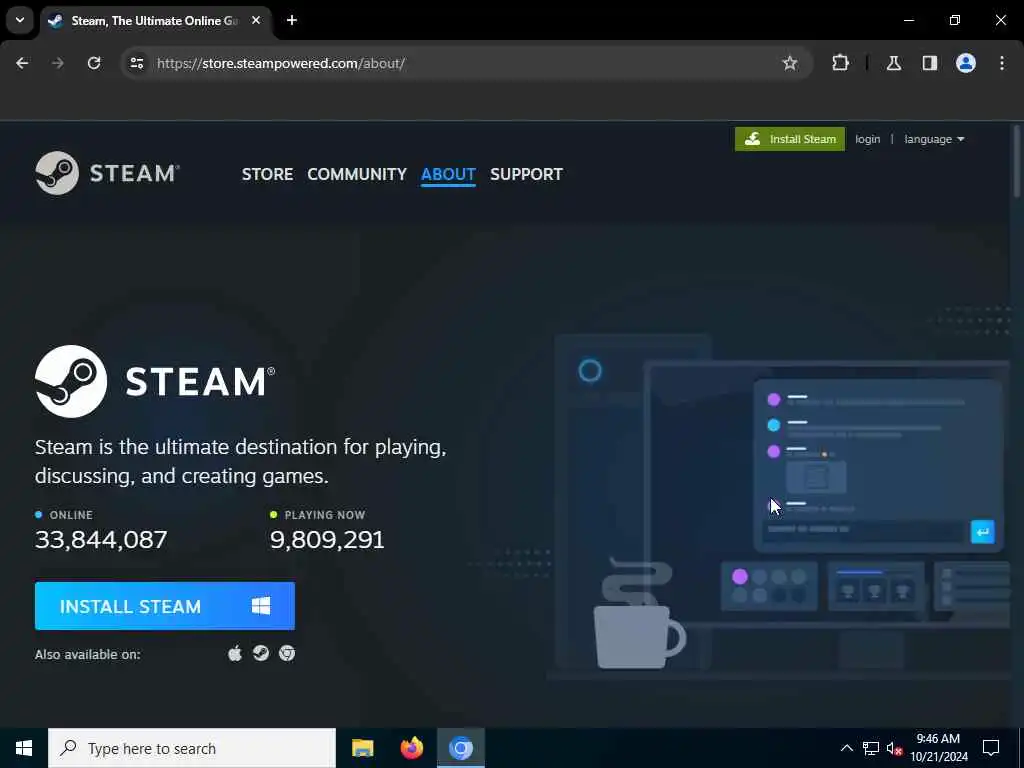
Task: Open site information icon in address bar
Action: 136,63
